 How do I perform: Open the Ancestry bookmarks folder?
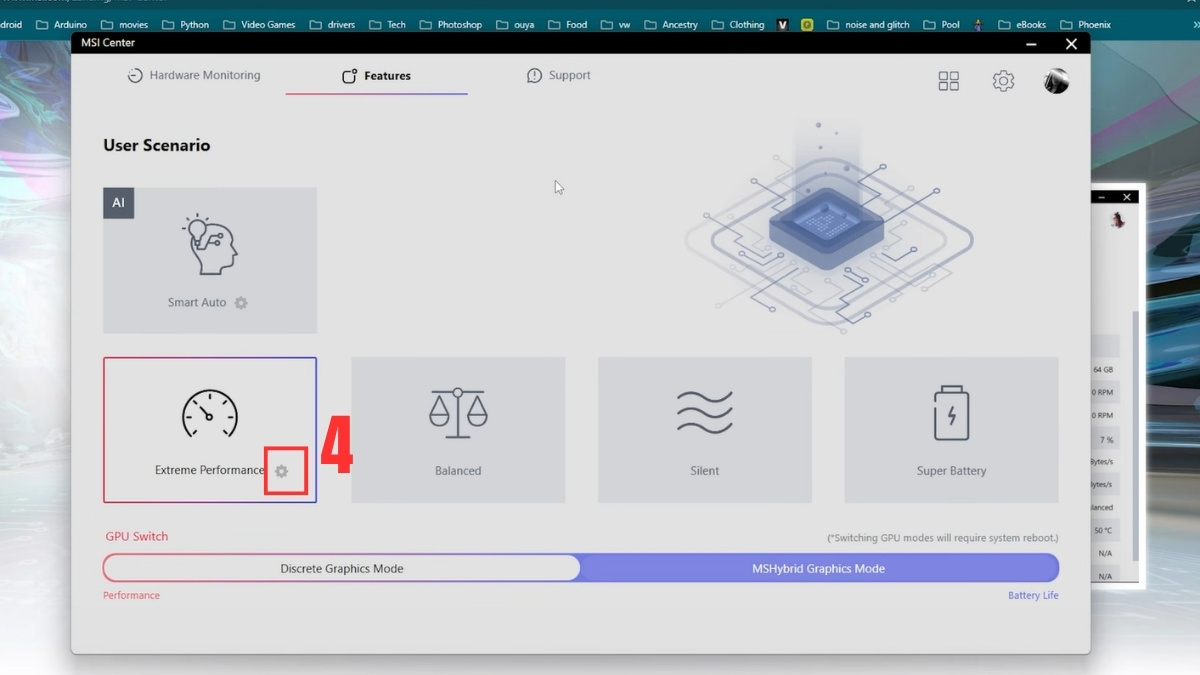[x=671, y=24]
